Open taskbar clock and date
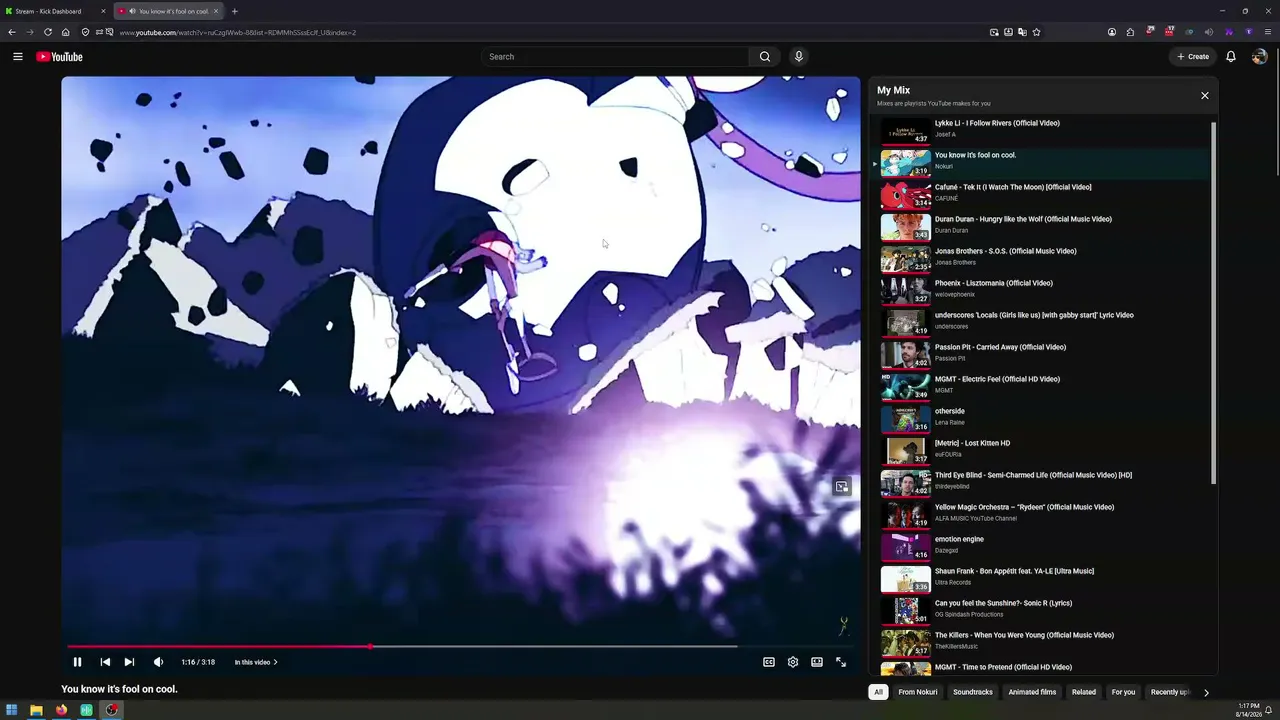This screenshot has width=1280, height=720. (x=1248, y=710)
